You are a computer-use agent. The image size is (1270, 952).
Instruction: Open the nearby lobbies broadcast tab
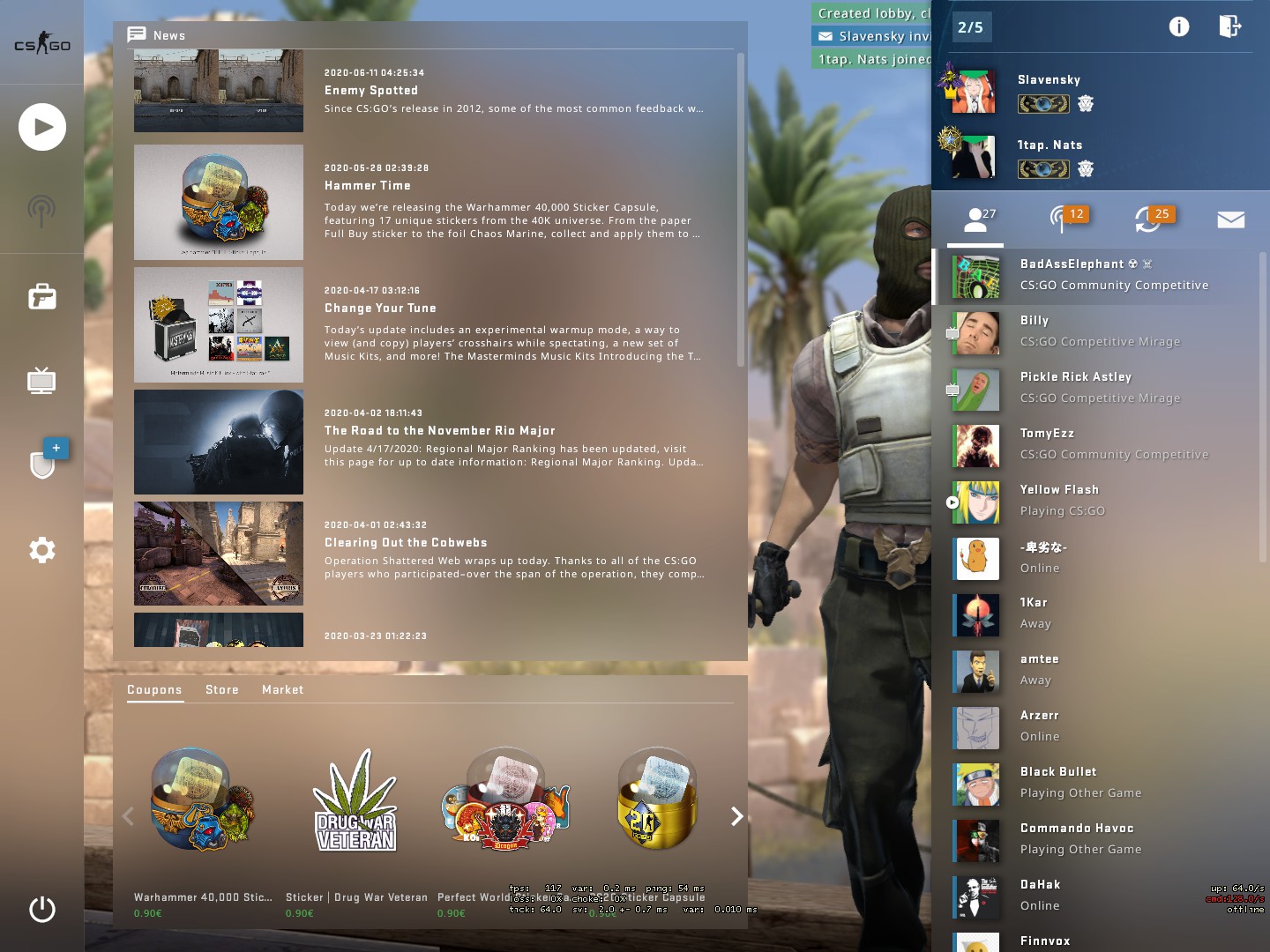point(1060,219)
